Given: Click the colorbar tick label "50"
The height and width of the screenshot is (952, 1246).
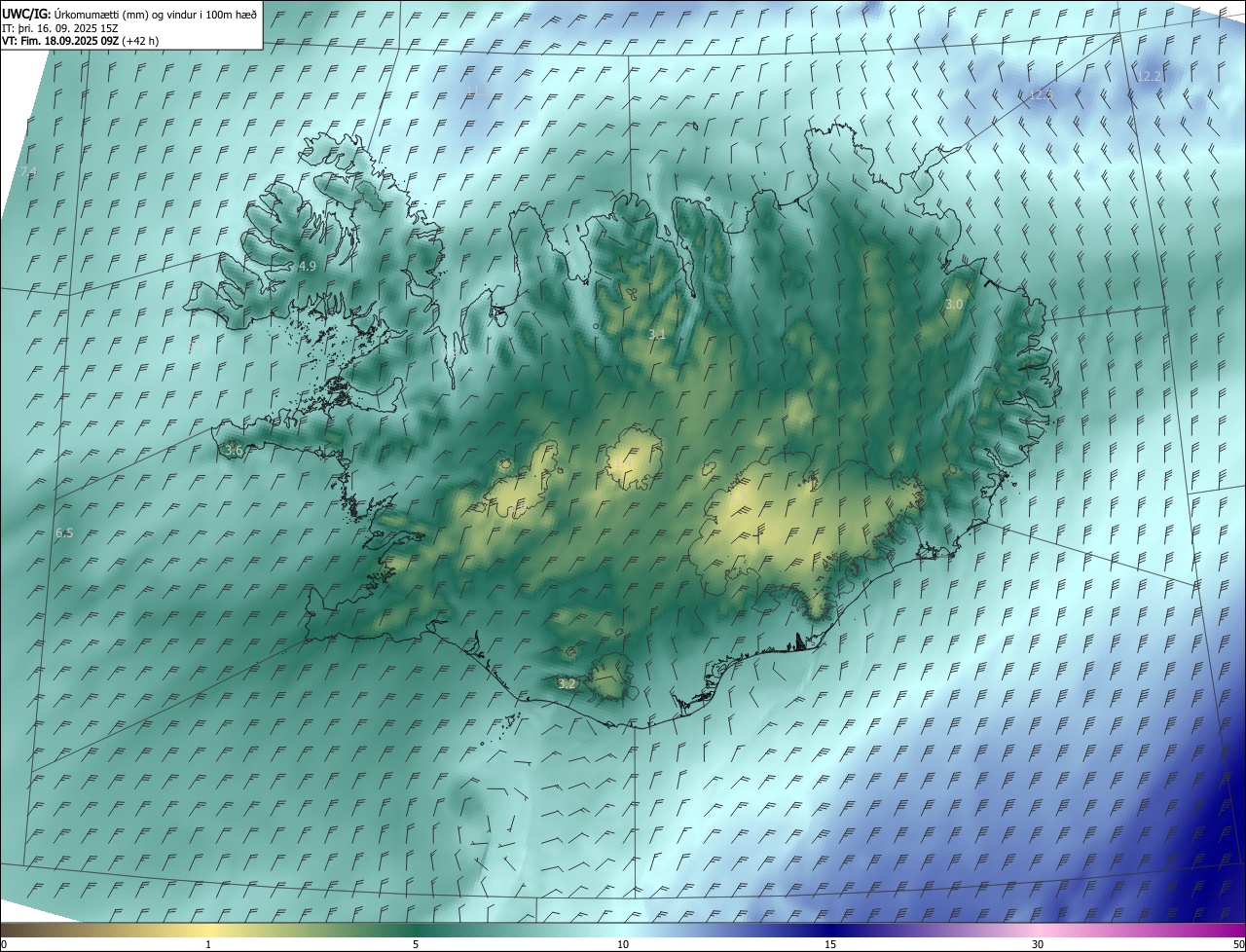Looking at the screenshot, I should tap(1238, 944).
